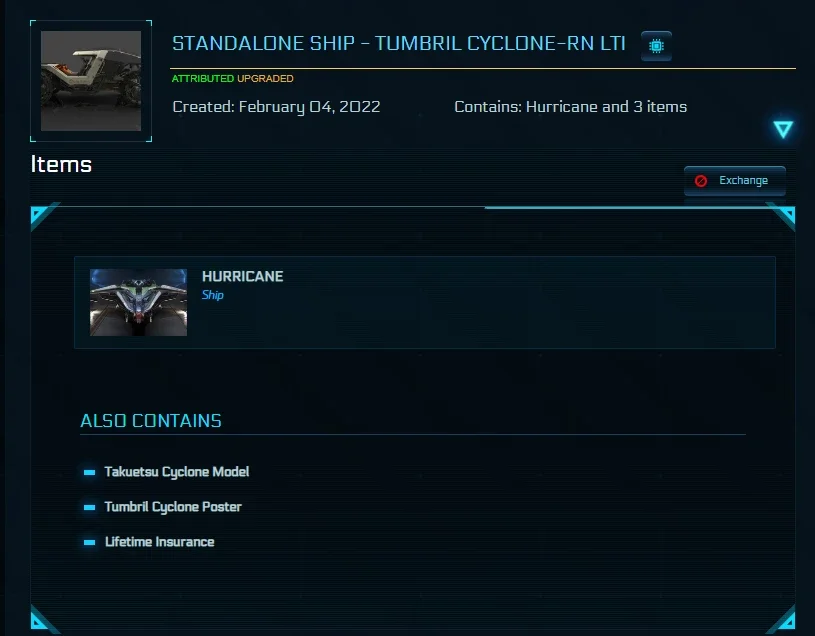Select the HURRICANE item name
The height and width of the screenshot is (636, 815).
coord(242,276)
